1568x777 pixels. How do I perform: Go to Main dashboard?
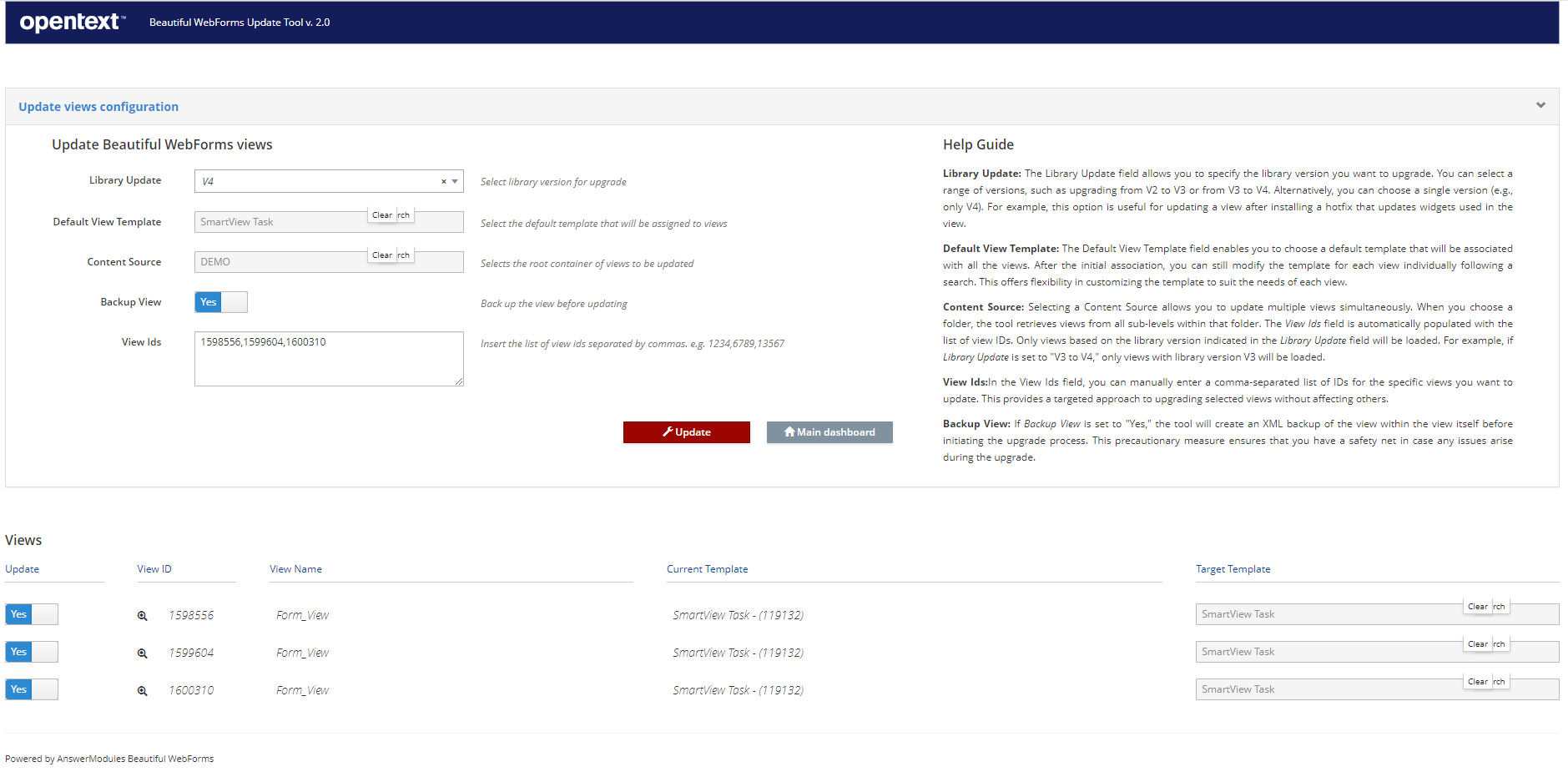(829, 432)
